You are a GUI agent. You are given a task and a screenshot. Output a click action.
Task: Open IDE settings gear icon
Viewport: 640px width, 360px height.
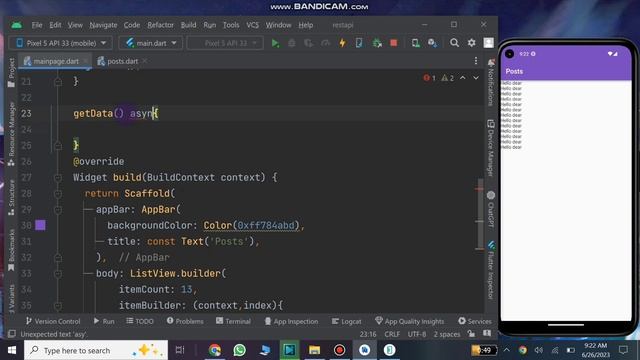point(471,43)
